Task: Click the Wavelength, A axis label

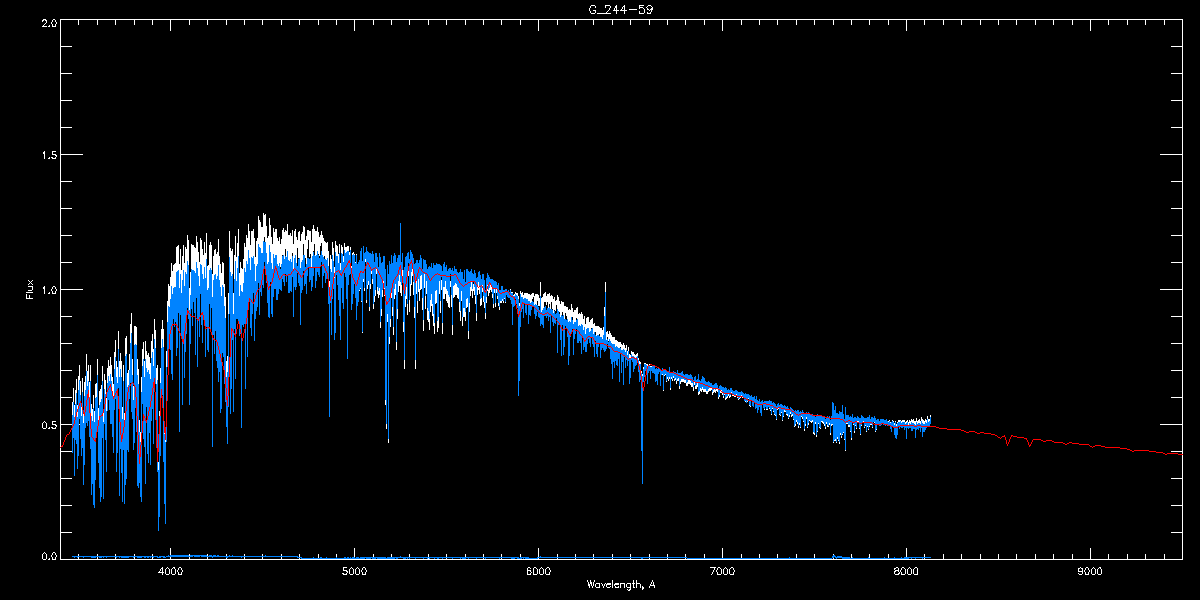Action: point(621,584)
